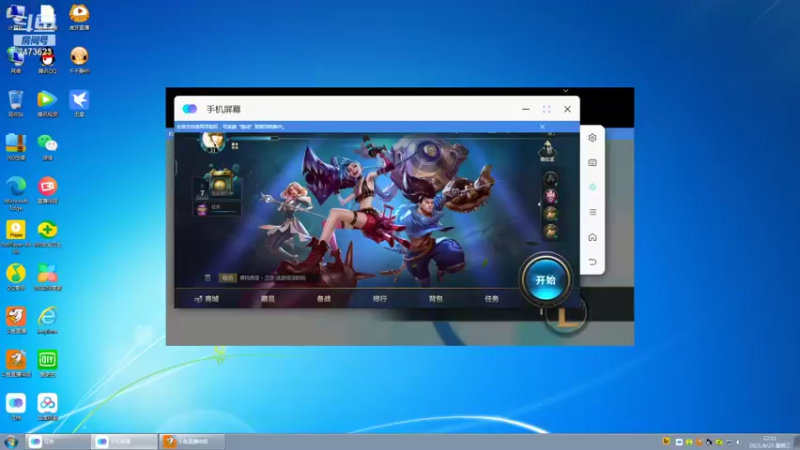
Task: Open the chat list icon near 综合
Action: pyautogui.click(x=208, y=278)
